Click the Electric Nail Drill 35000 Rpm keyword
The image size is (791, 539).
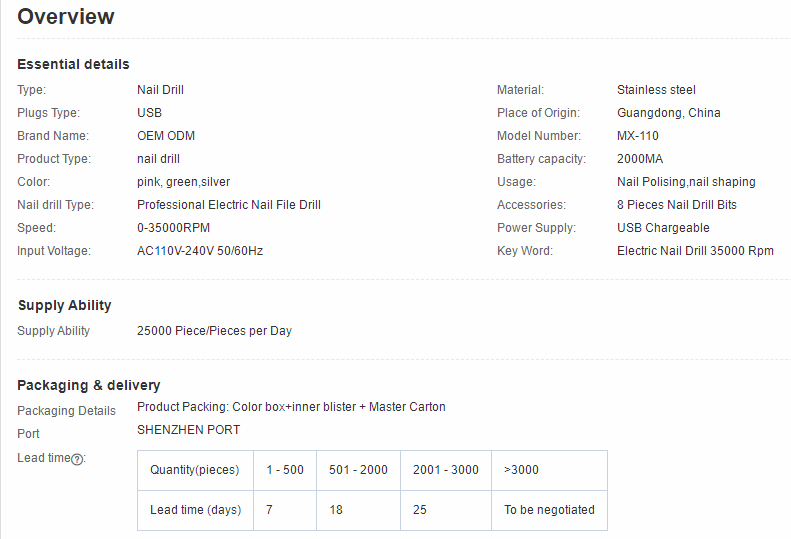pos(695,251)
